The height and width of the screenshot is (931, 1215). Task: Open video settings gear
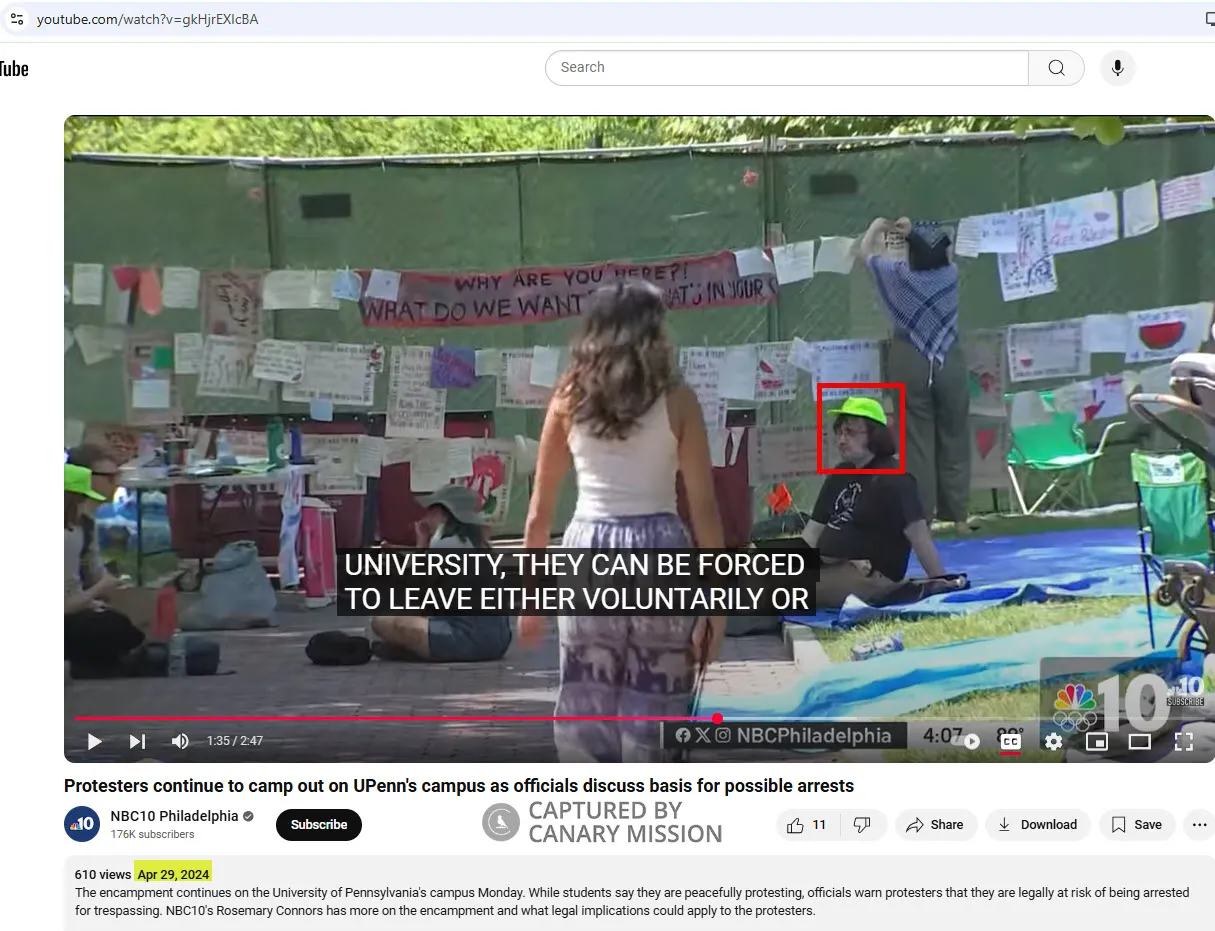(1053, 741)
